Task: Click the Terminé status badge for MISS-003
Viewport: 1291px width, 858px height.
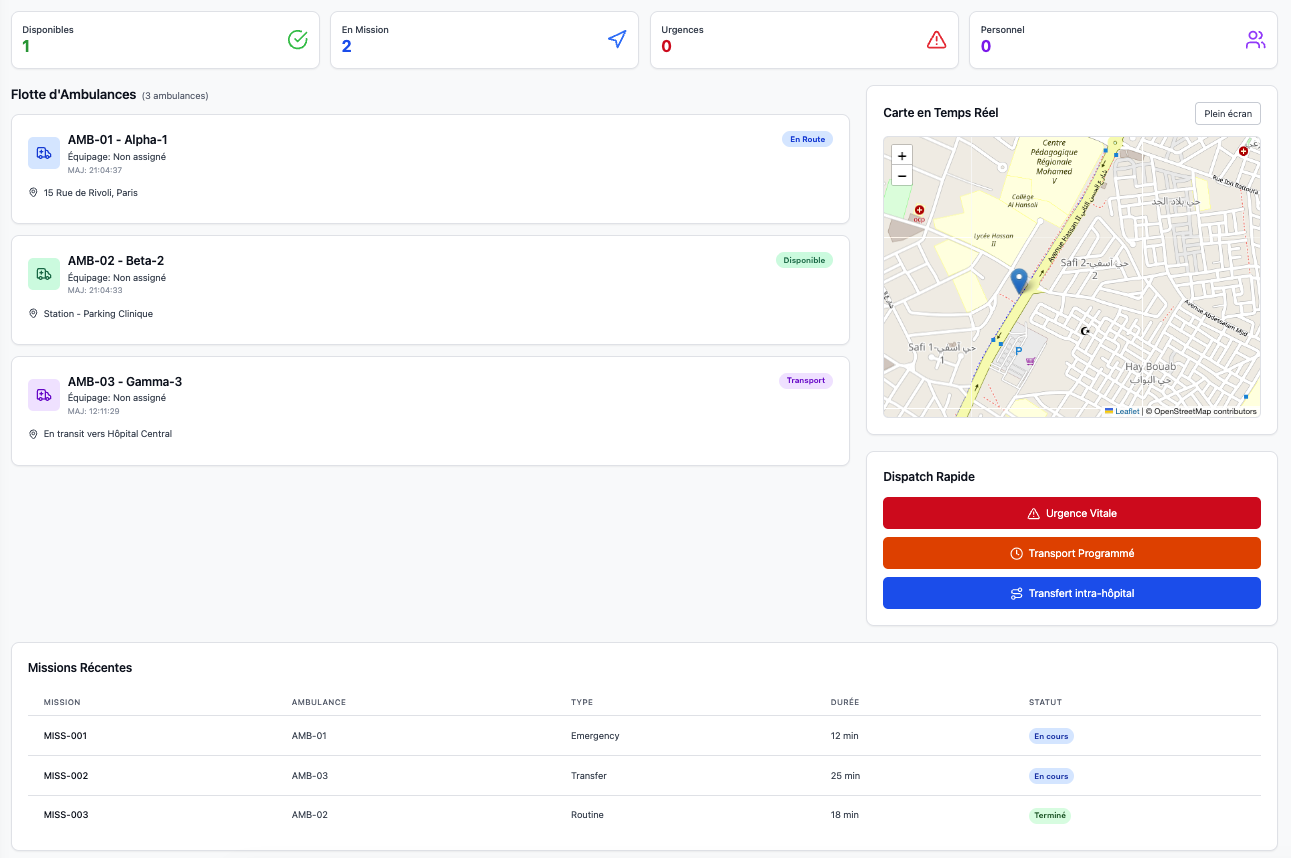Action: (1049, 815)
